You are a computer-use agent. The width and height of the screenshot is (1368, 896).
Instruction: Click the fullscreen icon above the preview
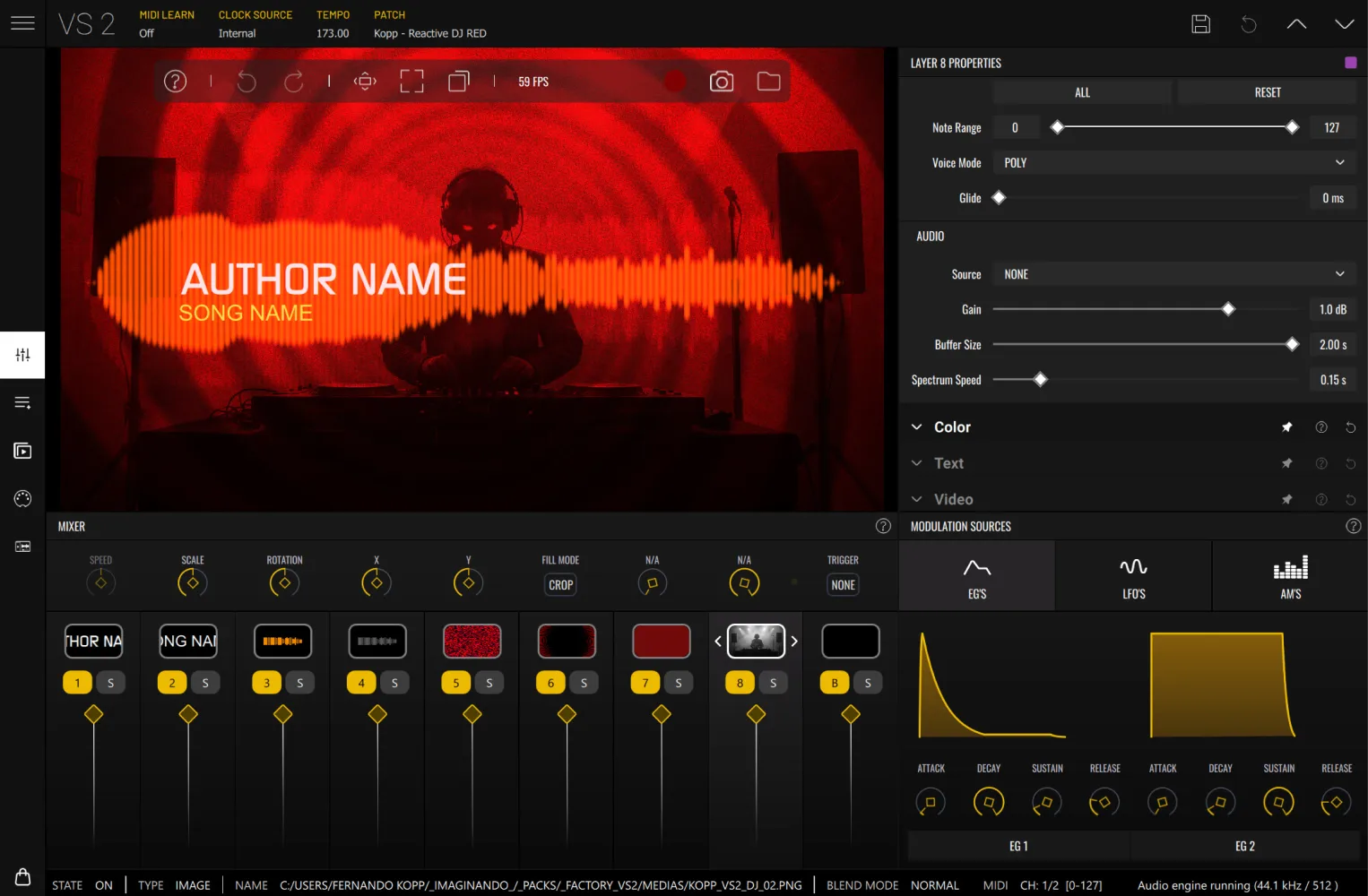coord(411,81)
